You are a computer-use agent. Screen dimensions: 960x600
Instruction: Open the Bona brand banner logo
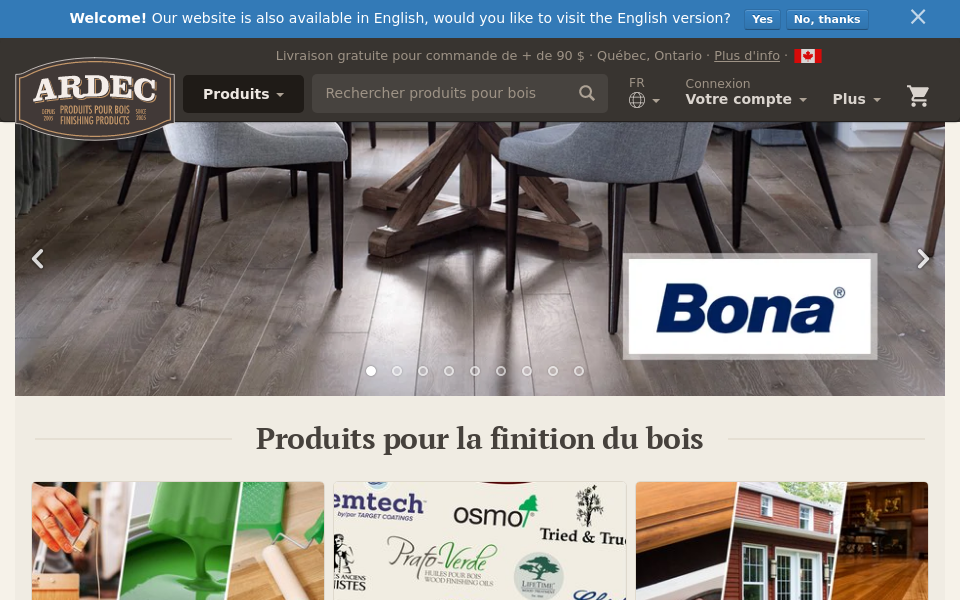tap(750, 307)
